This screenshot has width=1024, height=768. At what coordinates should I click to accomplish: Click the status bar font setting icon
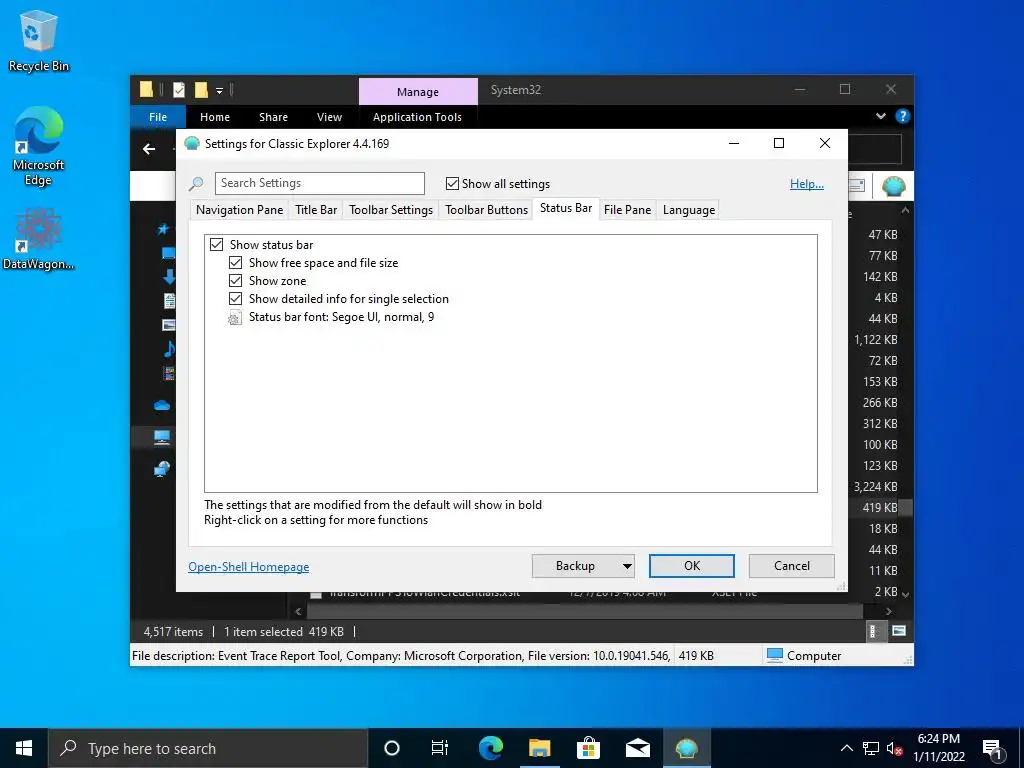click(234, 317)
